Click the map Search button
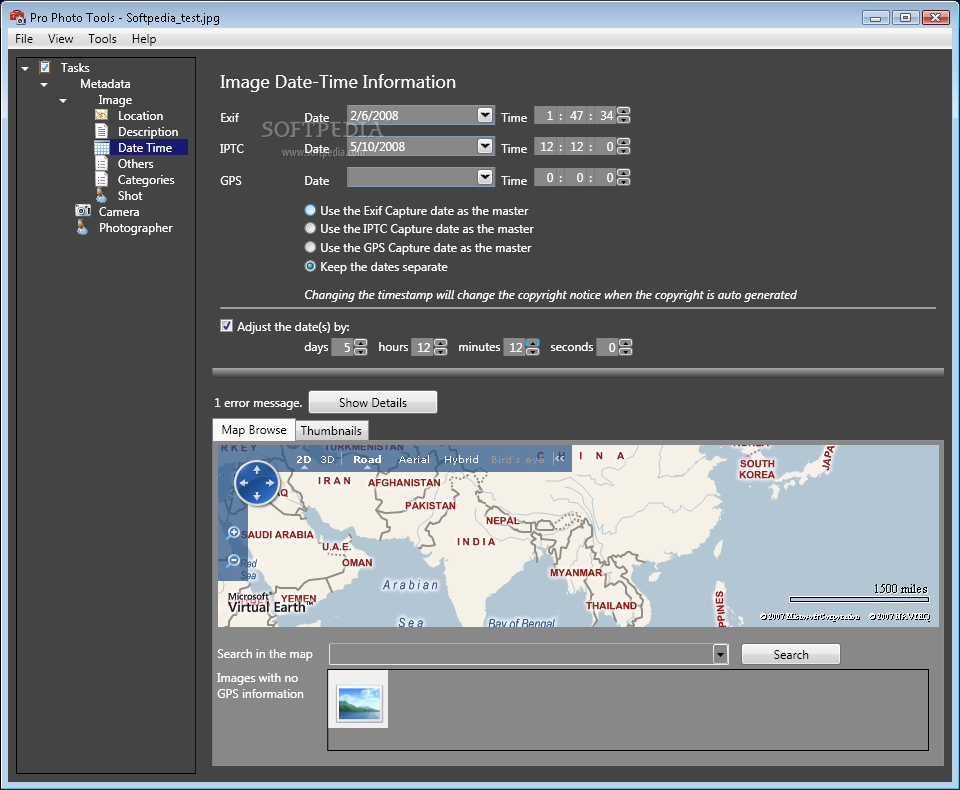 pos(790,655)
